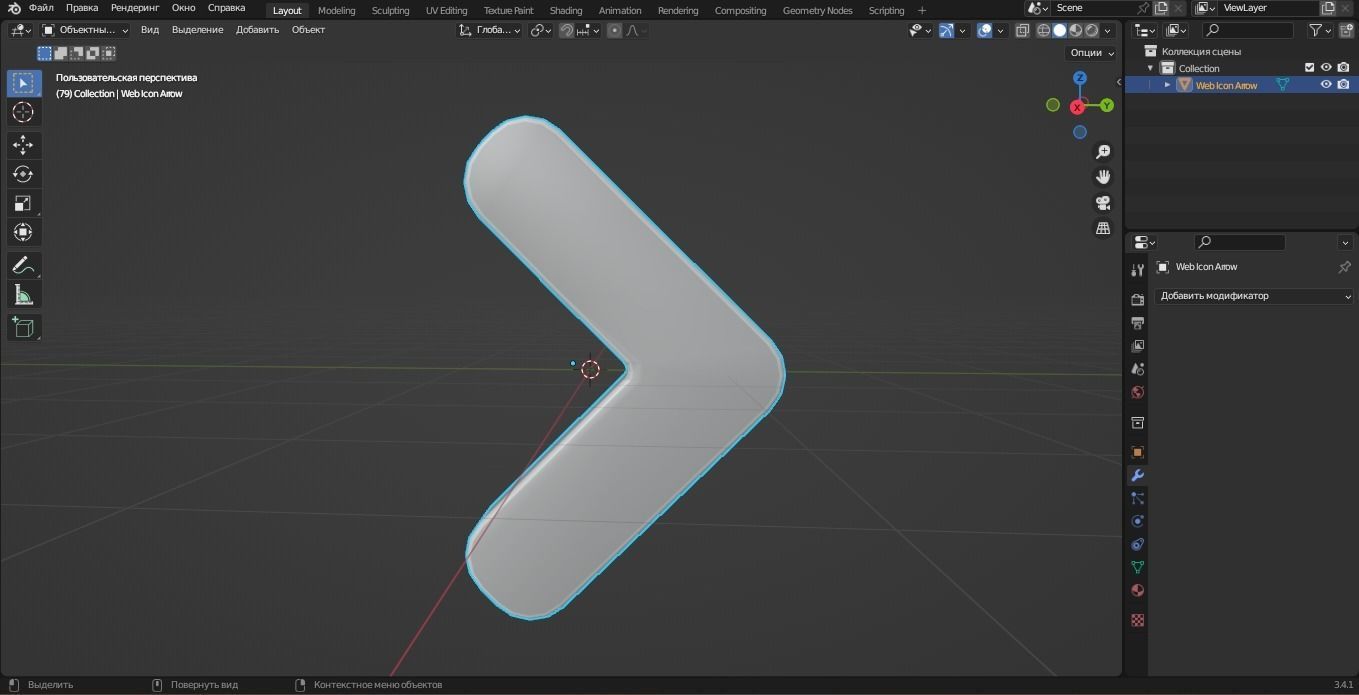Click the outliner search field
This screenshot has height=695, width=1359.
coord(1247,31)
